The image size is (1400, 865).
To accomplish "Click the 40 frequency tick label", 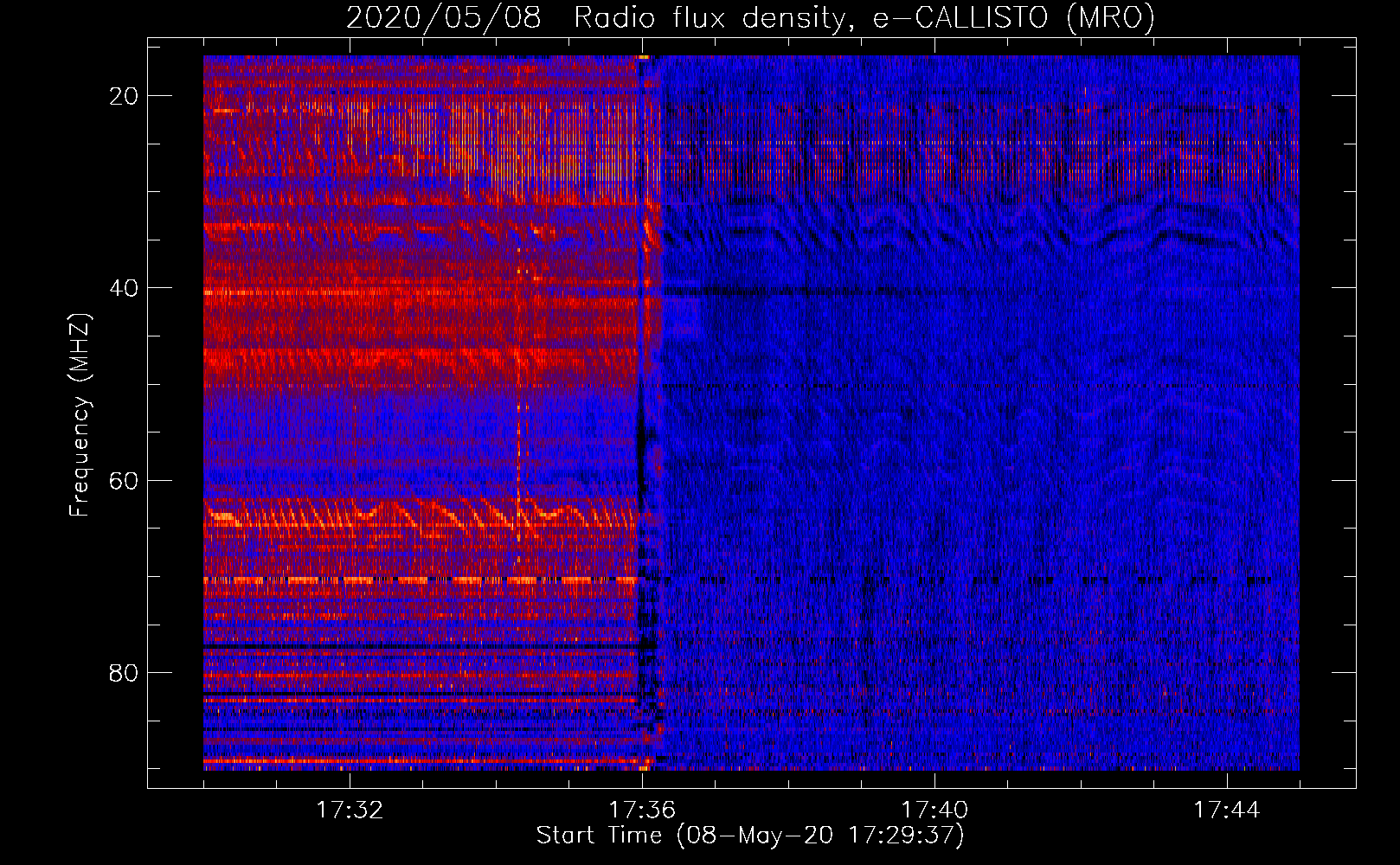I will pos(124,288).
